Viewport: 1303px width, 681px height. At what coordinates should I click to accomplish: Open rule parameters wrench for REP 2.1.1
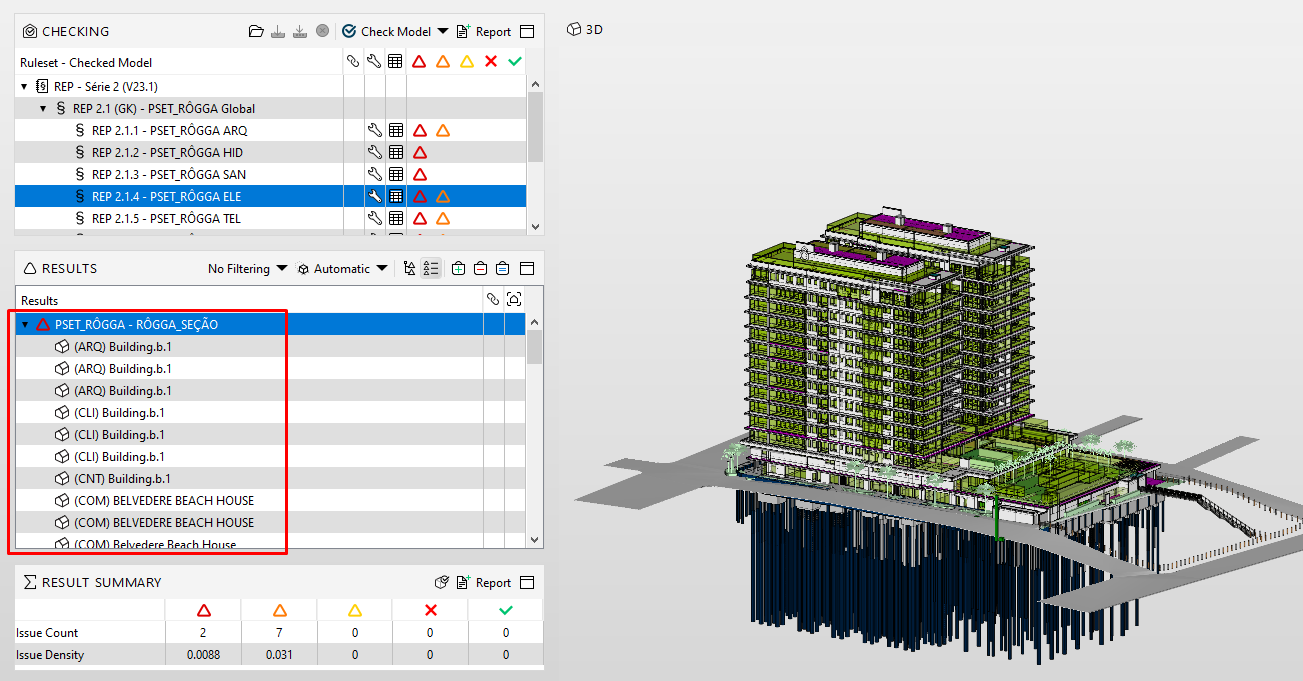point(375,130)
